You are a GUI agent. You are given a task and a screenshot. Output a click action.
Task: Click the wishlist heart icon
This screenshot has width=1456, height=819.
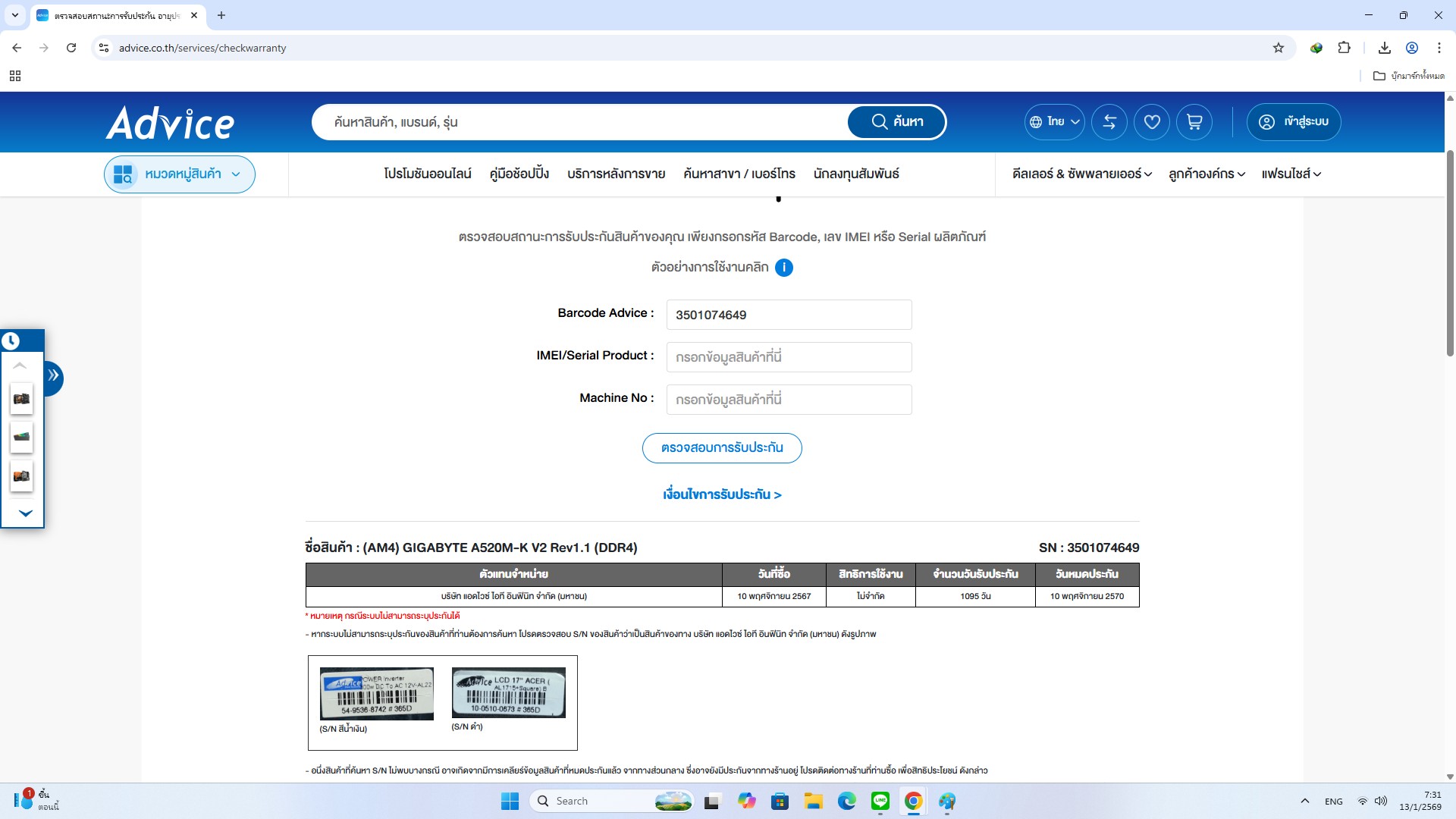[1151, 122]
